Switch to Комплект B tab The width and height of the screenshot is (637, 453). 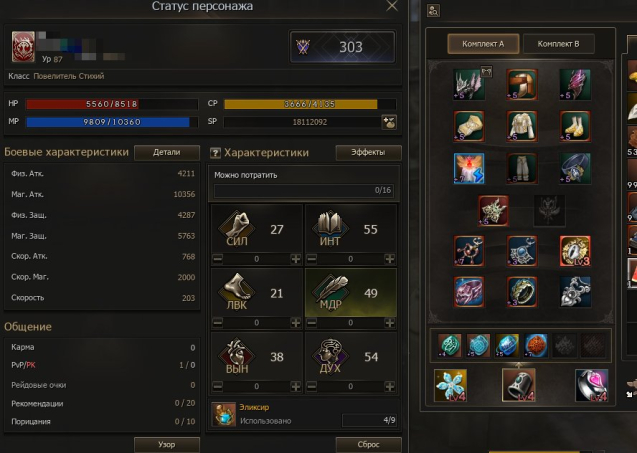click(559, 44)
